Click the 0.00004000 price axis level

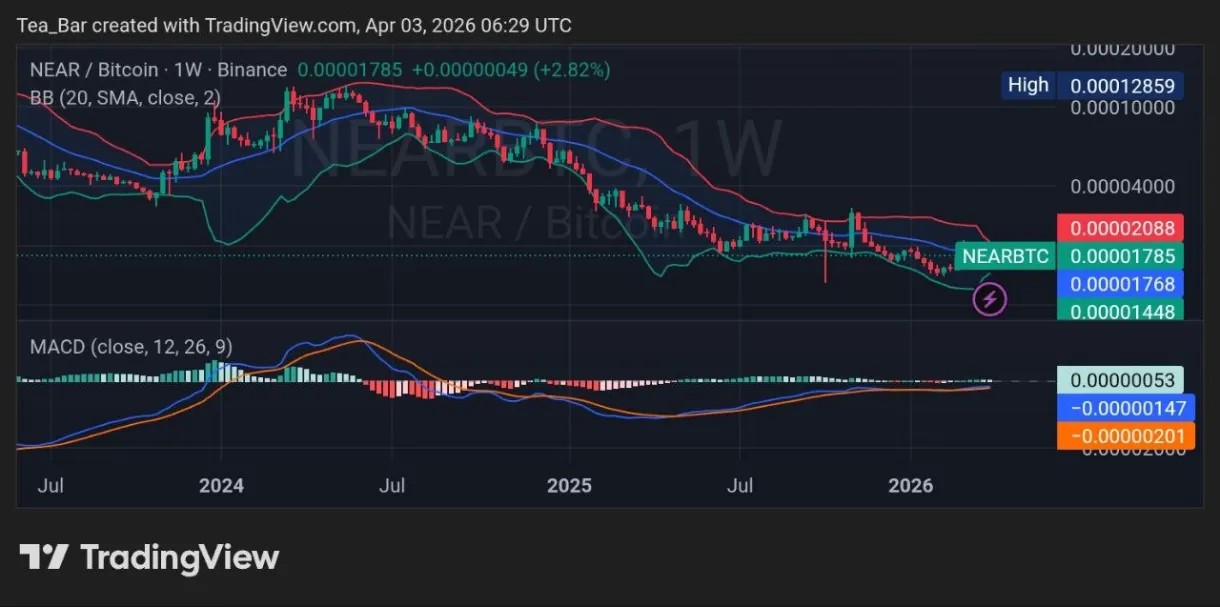click(x=1120, y=187)
